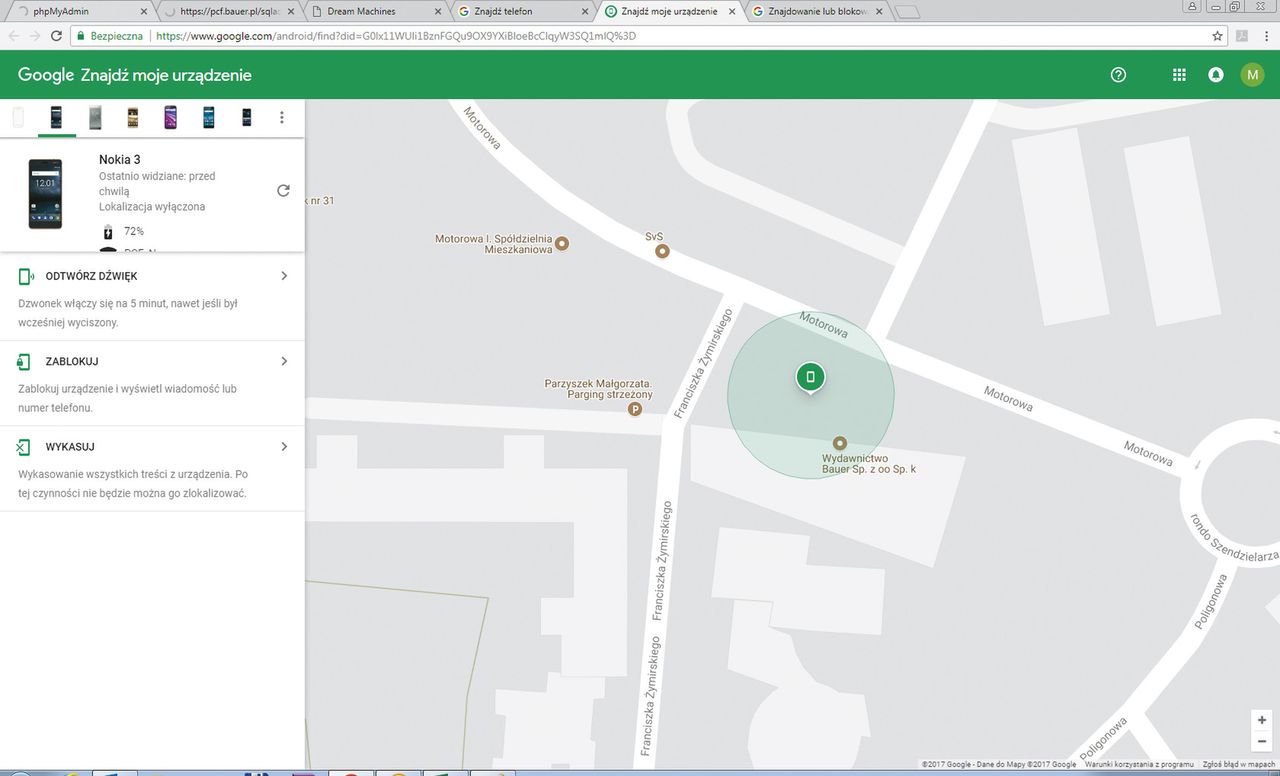This screenshot has width=1280, height=776.
Task: Click 'Lokalizacja wyłączona' status text
Action: pos(152,207)
